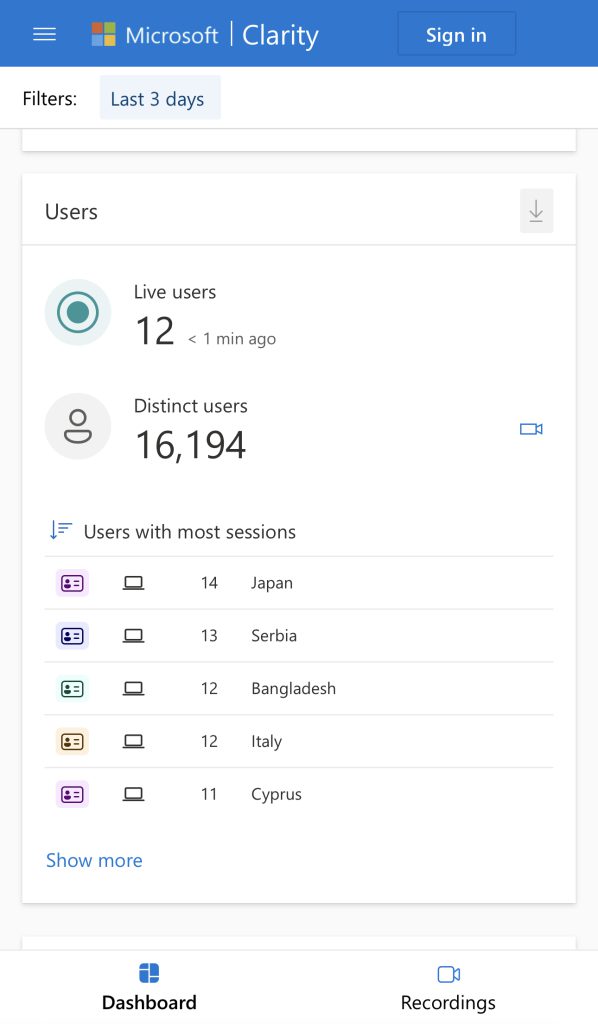This screenshot has height=1024, width=598.
Task: Click the laptop device icon for Japan
Action: (133, 583)
